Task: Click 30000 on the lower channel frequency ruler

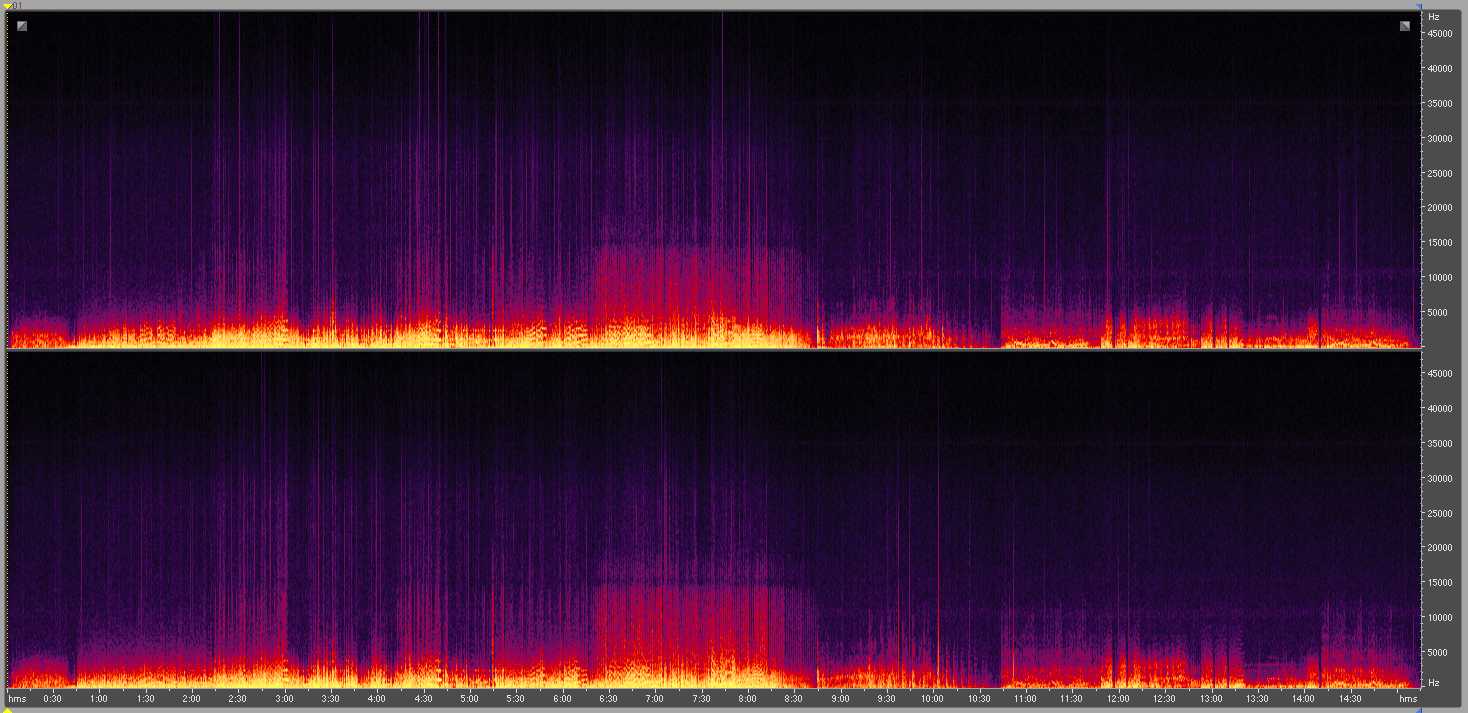Action: coord(1439,478)
